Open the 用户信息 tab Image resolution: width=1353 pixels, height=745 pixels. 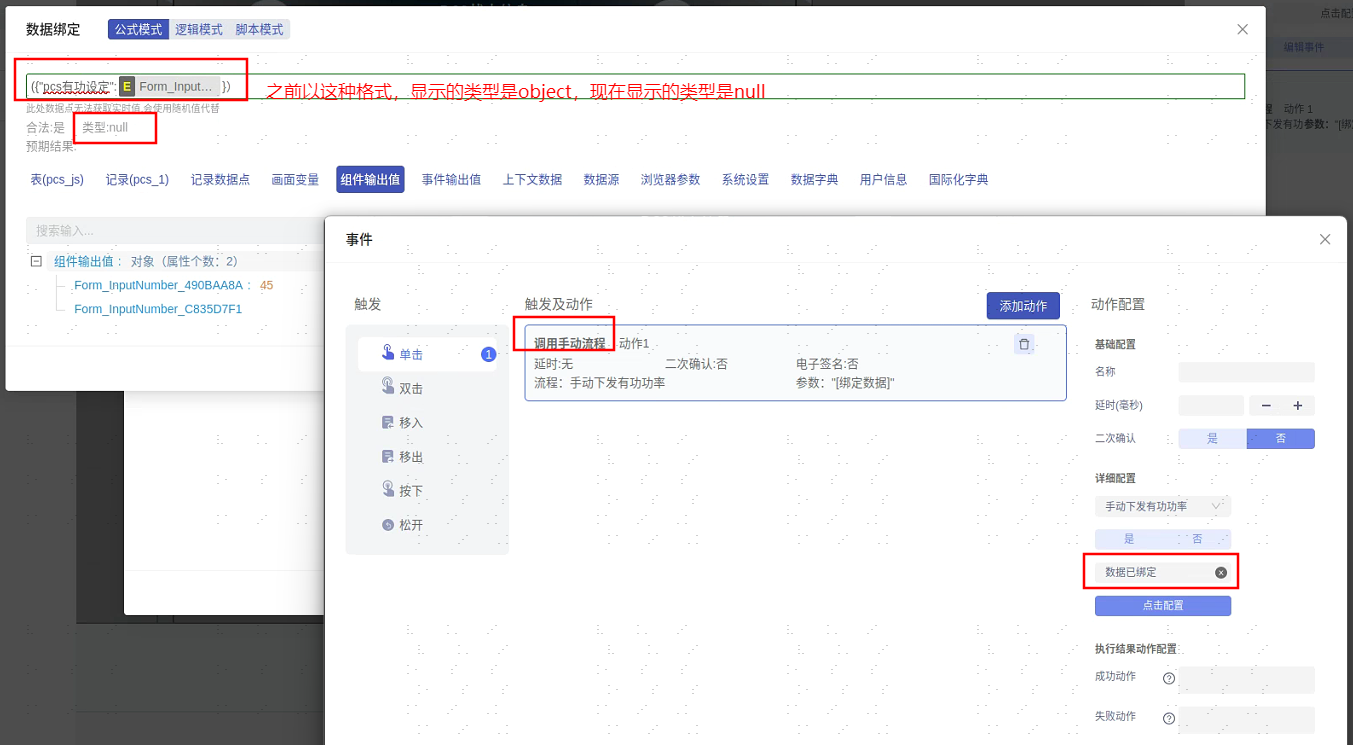pos(883,179)
